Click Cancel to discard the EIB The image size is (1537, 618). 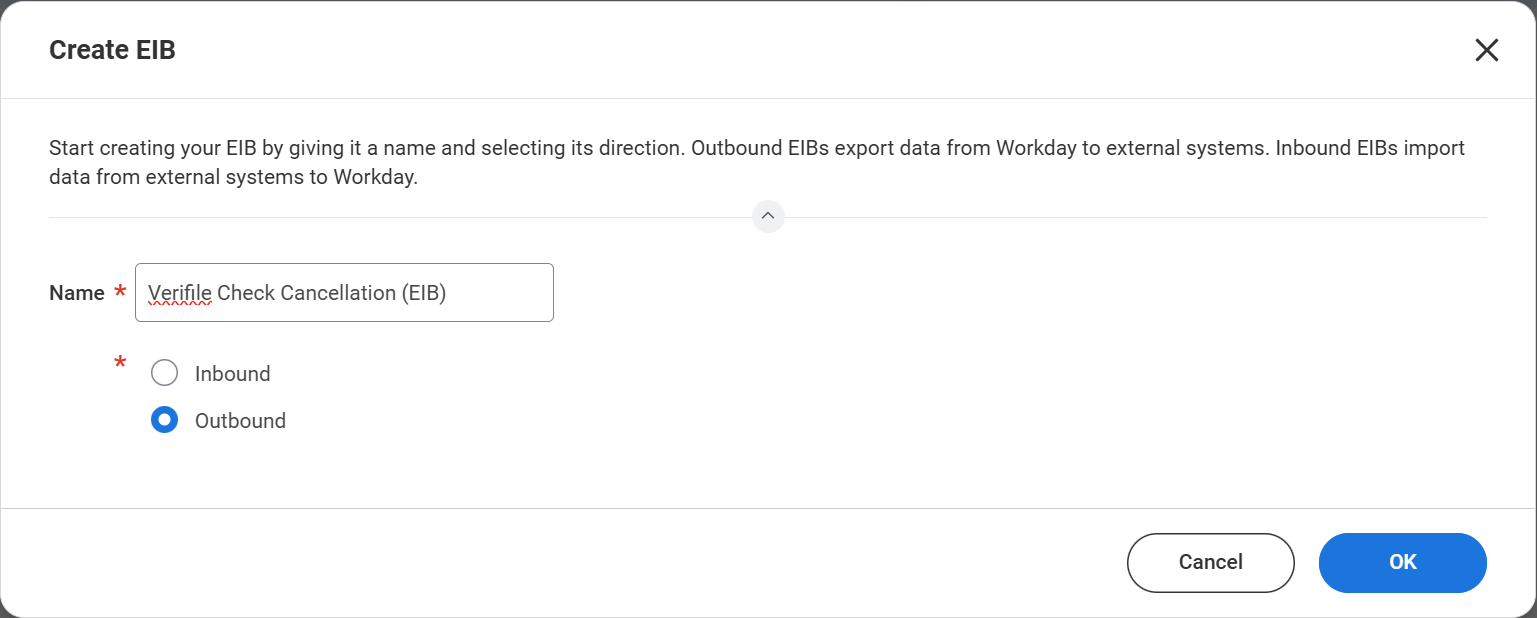pyautogui.click(x=1210, y=562)
